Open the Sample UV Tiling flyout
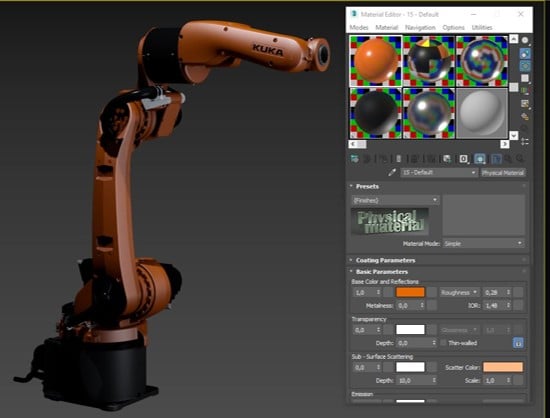This screenshot has height=418, width=550. (525, 78)
